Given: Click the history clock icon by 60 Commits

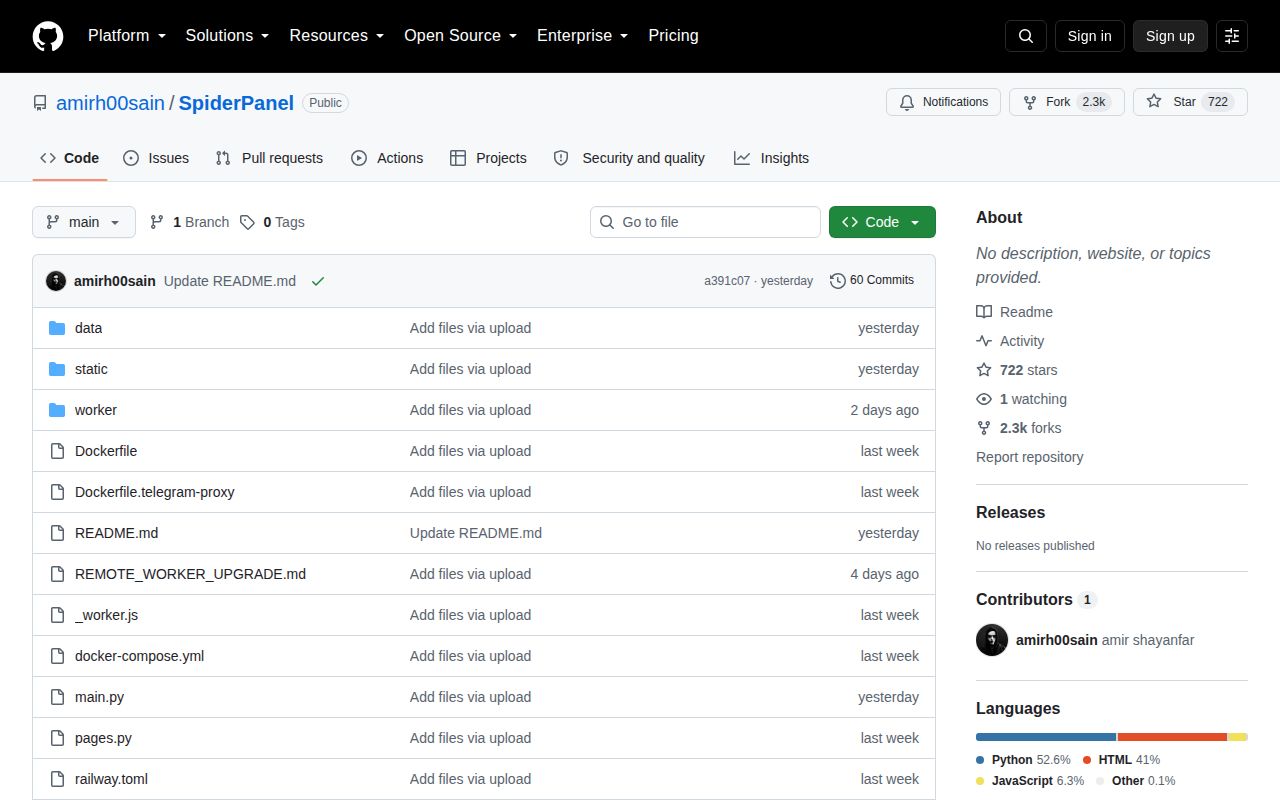Looking at the screenshot, I should (838, 281).
